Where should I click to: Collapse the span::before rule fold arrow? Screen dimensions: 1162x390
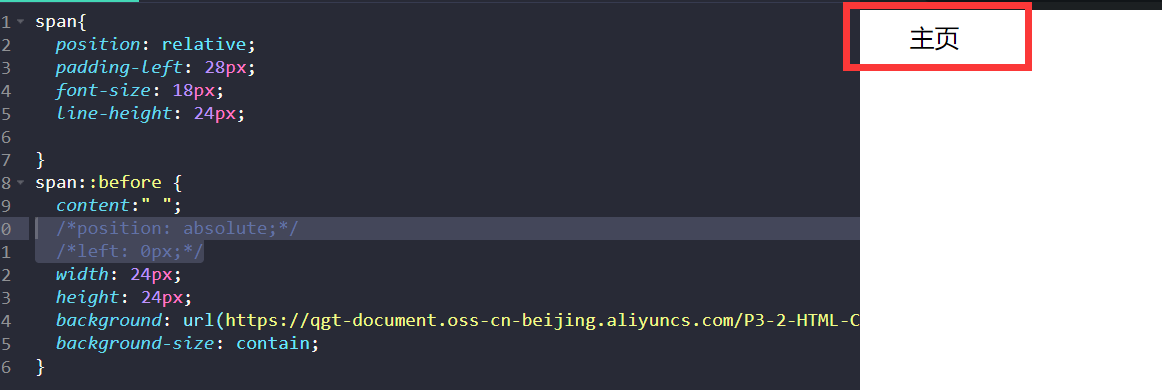click(19, 182)
